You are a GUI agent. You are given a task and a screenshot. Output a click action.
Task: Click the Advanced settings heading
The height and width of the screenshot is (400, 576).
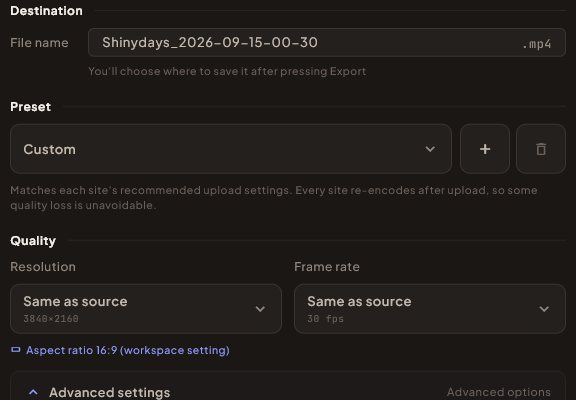[x=109, y=392]
